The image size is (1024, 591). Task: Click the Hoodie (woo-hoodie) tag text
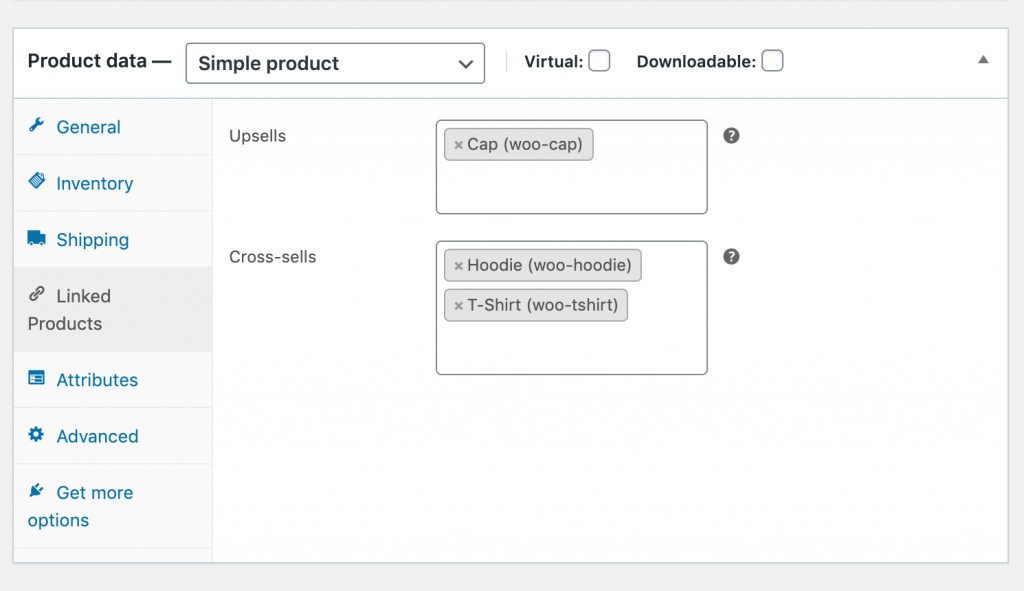pyautogui.click(x=549, y=265)
